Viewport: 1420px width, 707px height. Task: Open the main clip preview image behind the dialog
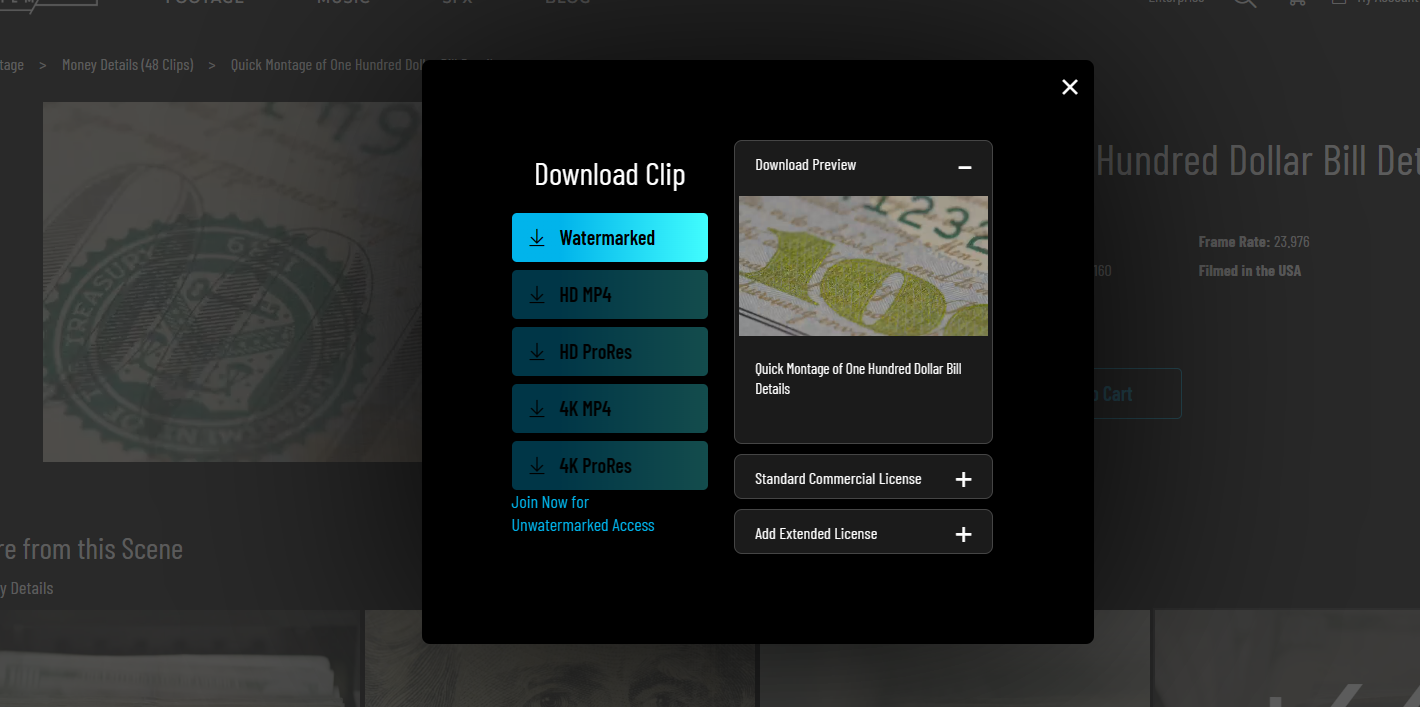(232, 282)
